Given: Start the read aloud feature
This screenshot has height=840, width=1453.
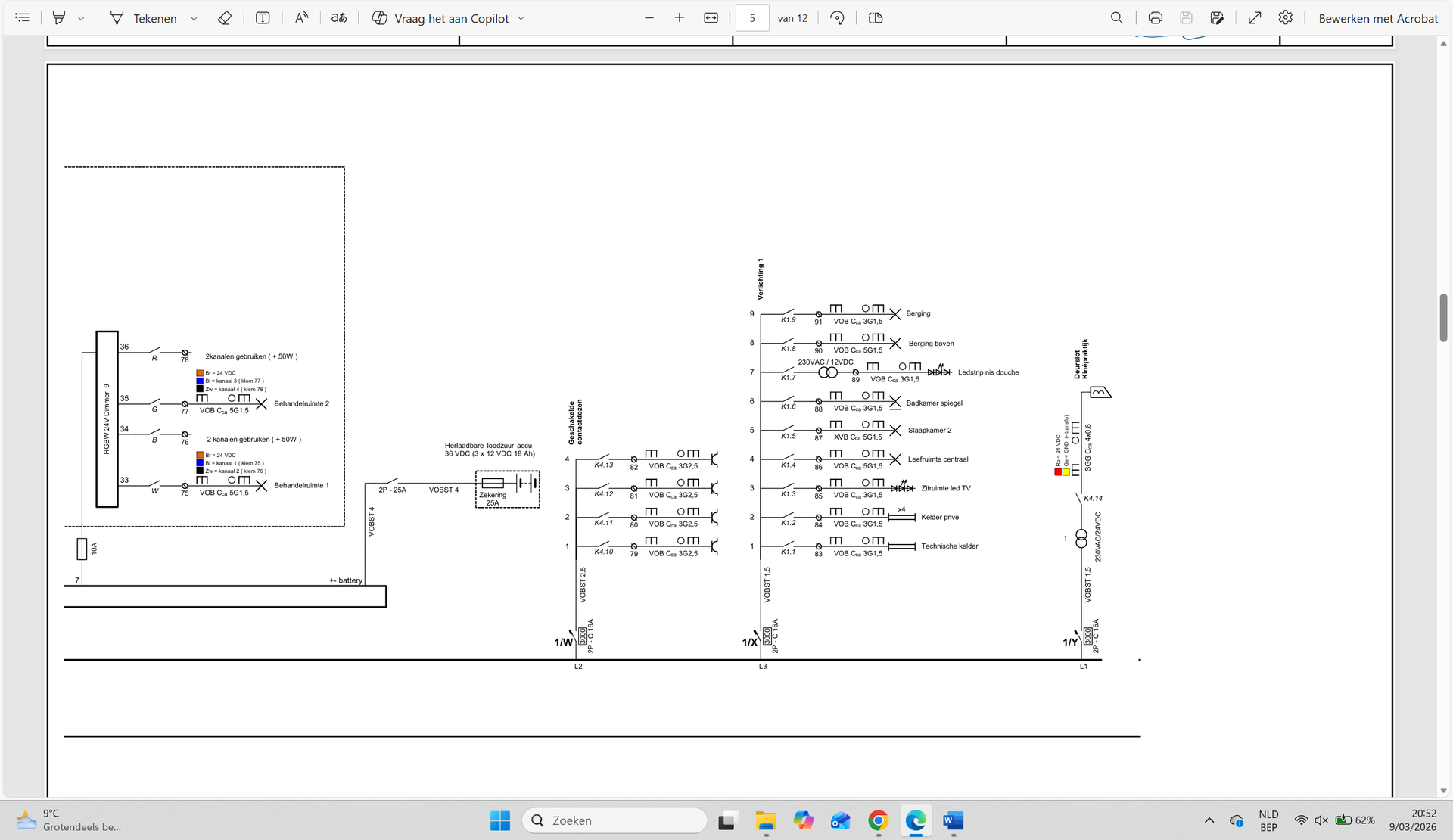Looking at the screenshot, I should click(x=301, y=17).
